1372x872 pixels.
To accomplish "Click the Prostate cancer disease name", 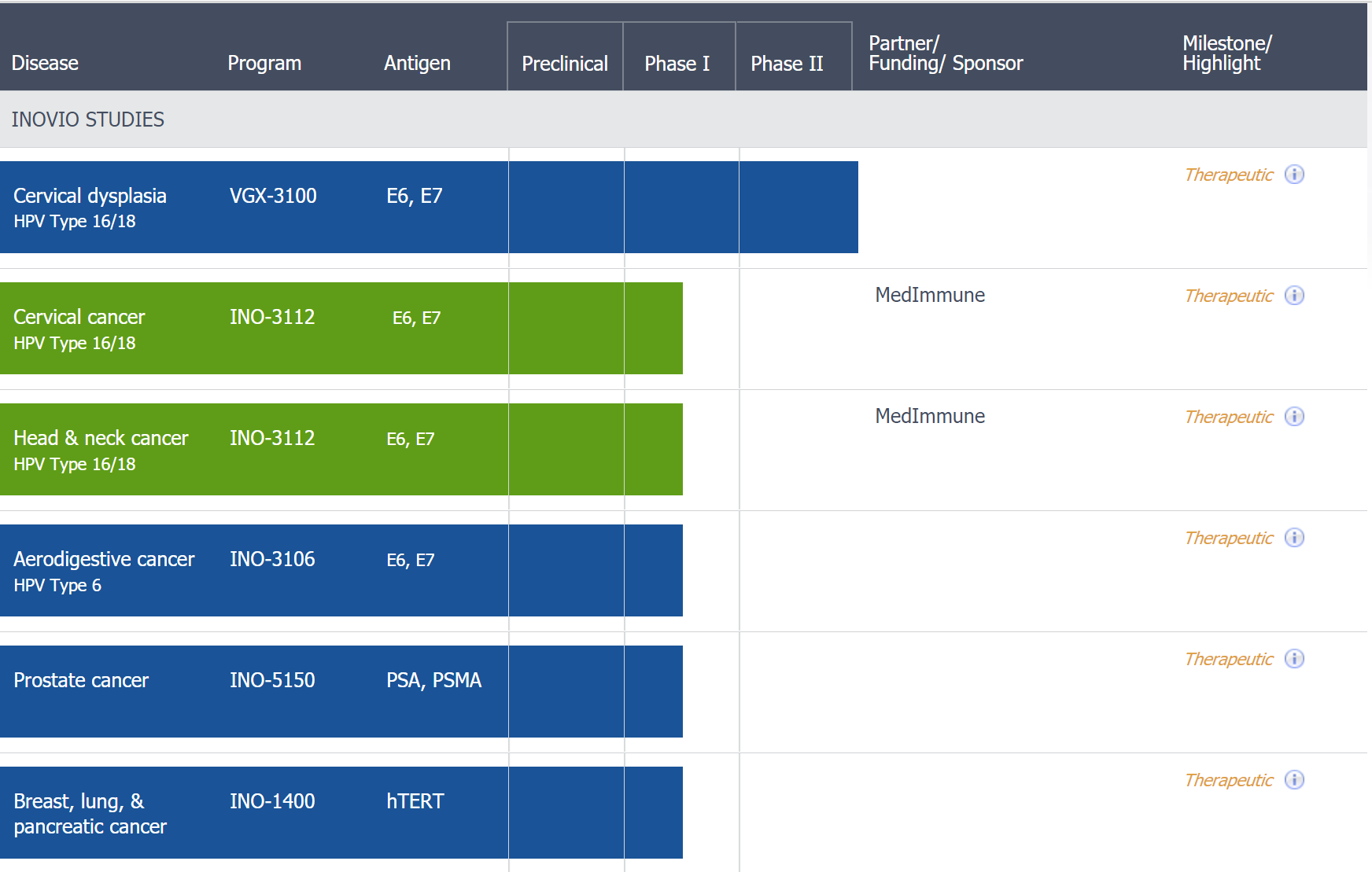I will click(x=81, y=680).
